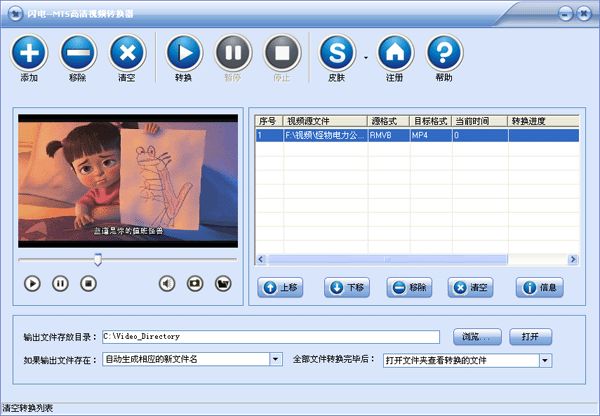600x416 pixels.
Task: Click the video preview seek slider handle
Action: pyautogui.click(x=97, y=259)
